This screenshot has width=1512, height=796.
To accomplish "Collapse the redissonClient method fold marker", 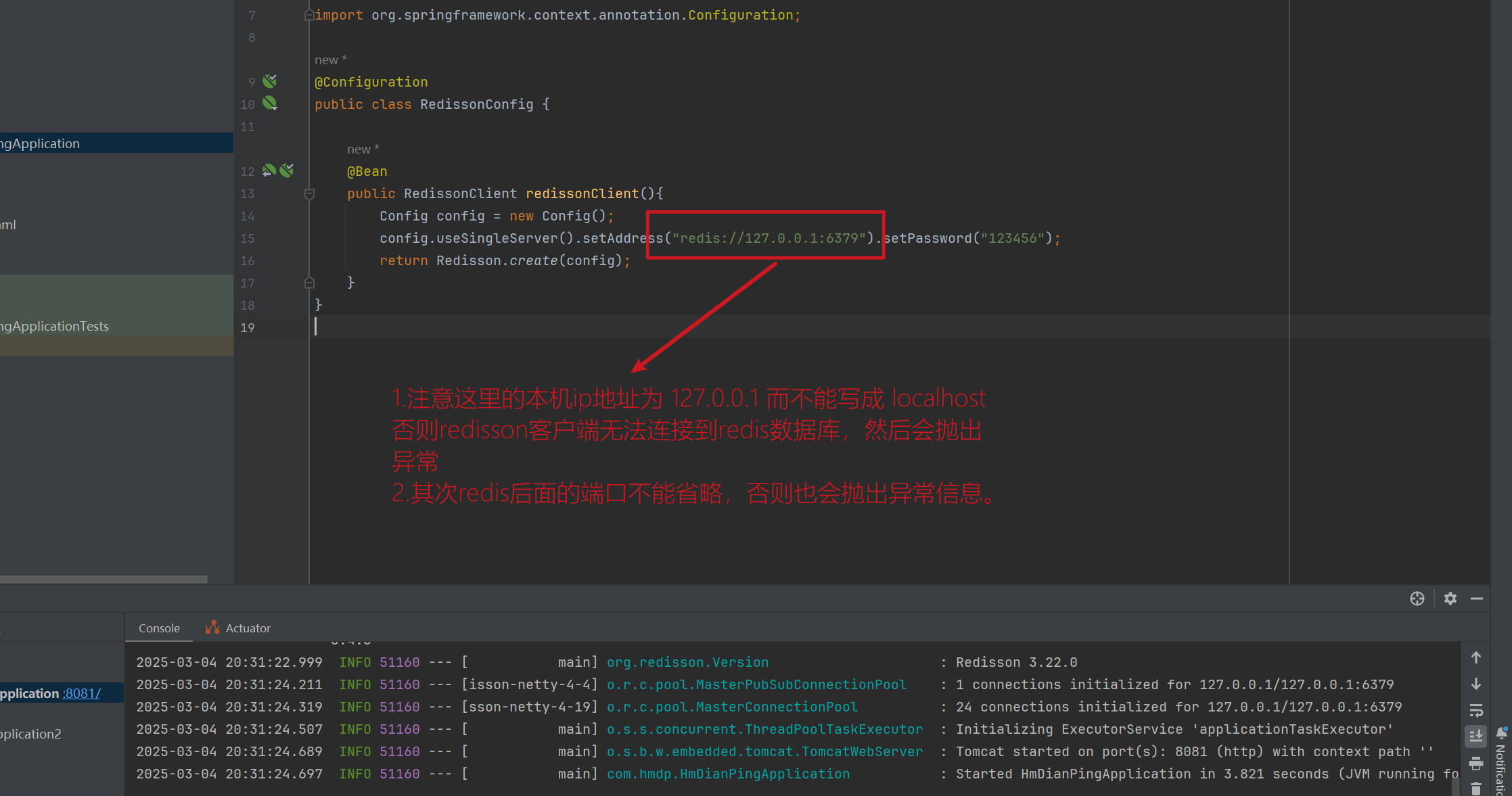I will pos(309,194).
